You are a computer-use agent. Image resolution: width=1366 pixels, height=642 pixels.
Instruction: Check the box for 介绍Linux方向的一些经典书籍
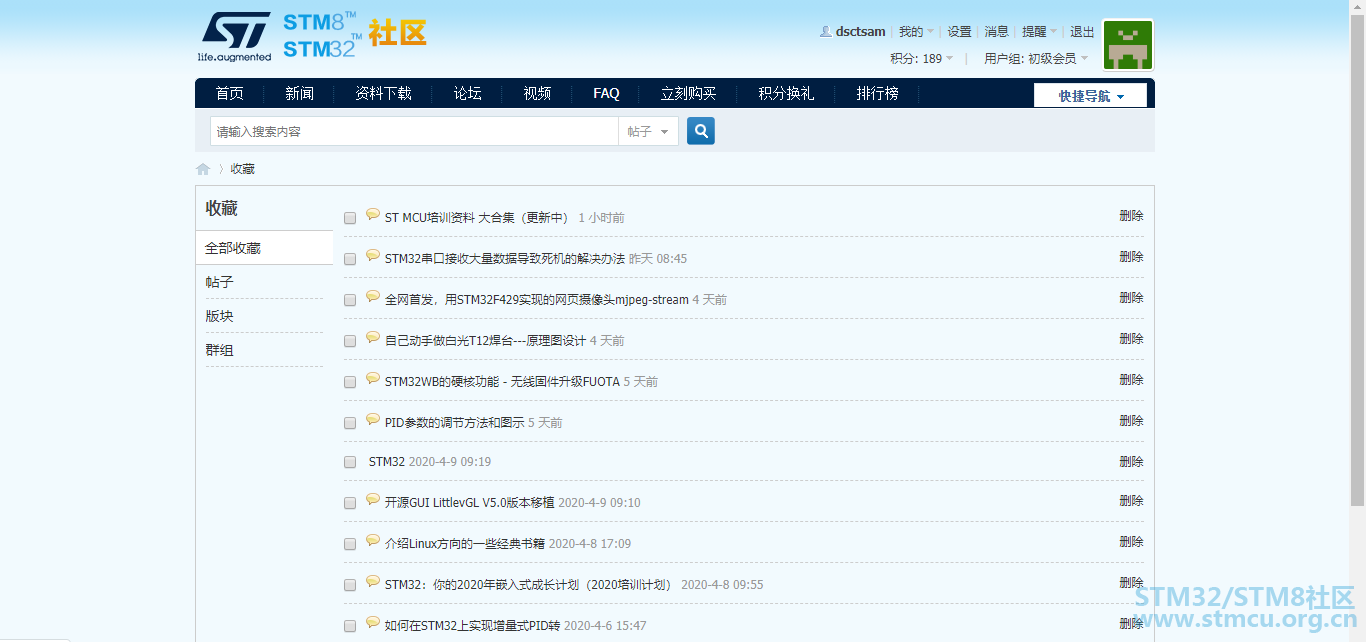click(x=350, y=544)
